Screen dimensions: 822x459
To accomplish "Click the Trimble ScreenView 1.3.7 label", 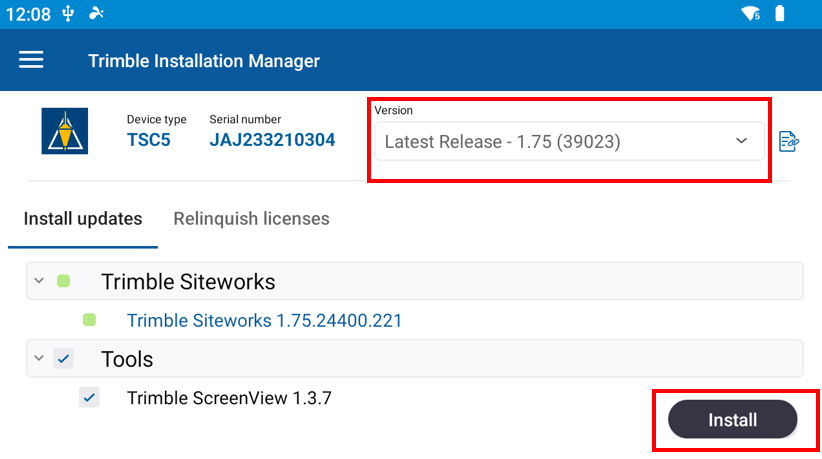I will pos(229,398).
